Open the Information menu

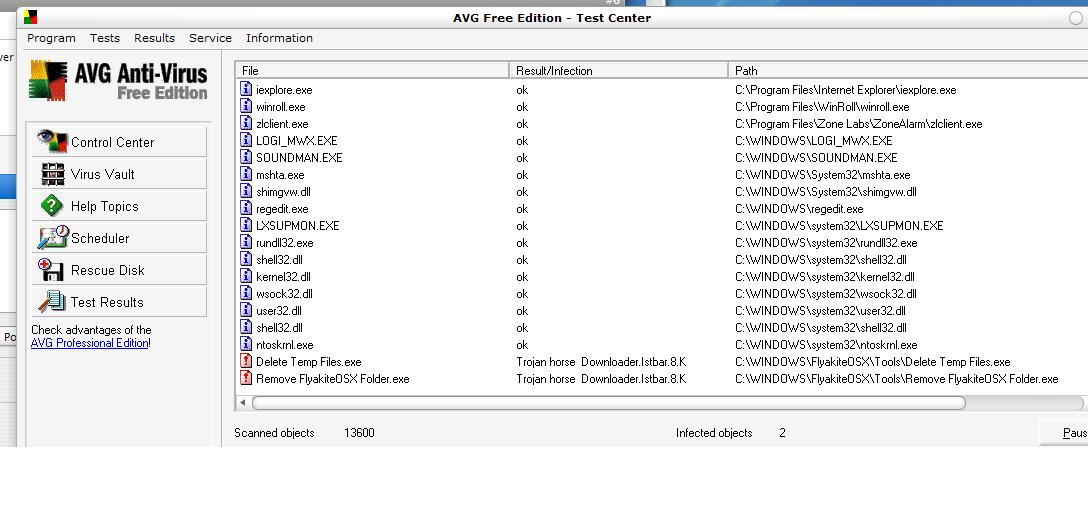279,38
